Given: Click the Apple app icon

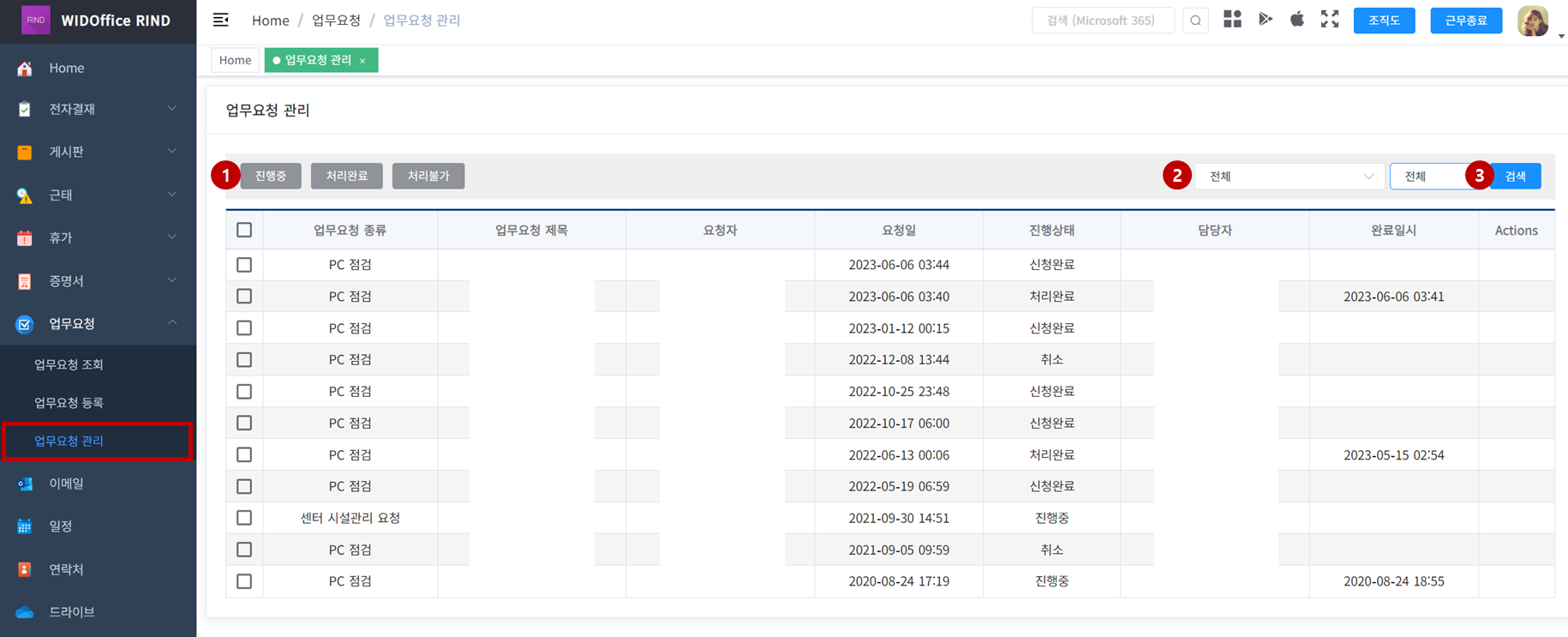Looking at the screenshot, I should click(1297, 20).
